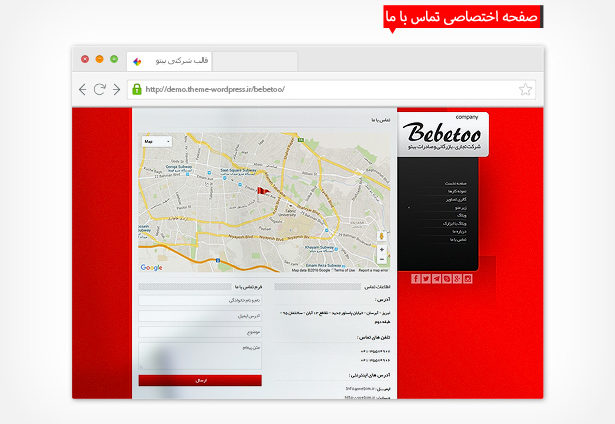Click the address bar URL
This screenshot has height=424, width=615.
tap(215, 89)
